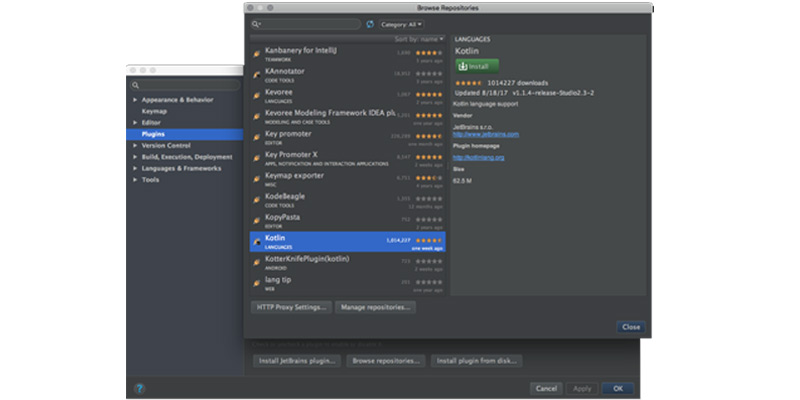Click the star rating of Kotlin in details
The image size is (800, 400).
[468, 83]
